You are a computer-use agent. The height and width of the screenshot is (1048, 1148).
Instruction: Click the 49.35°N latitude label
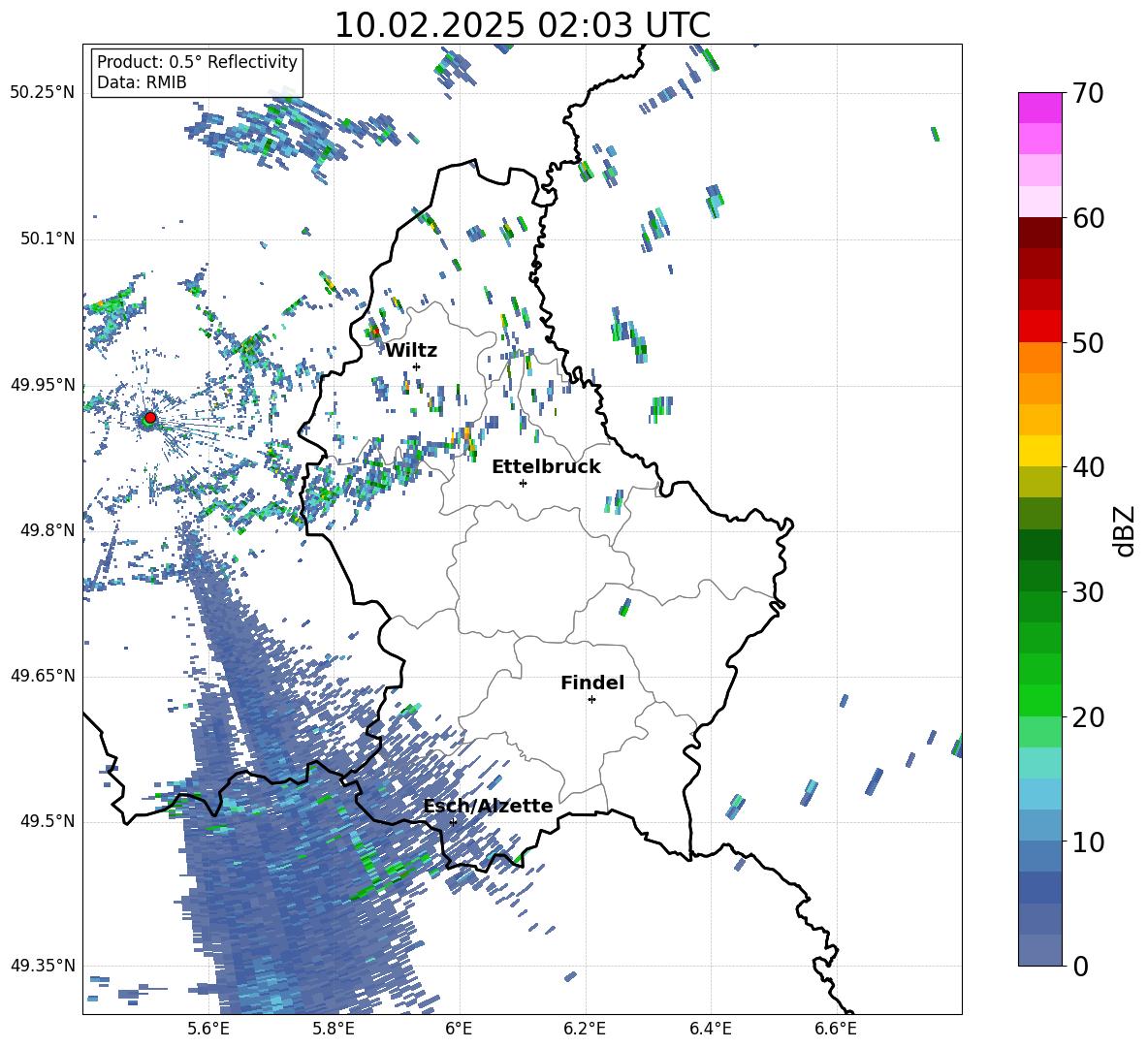43,966
